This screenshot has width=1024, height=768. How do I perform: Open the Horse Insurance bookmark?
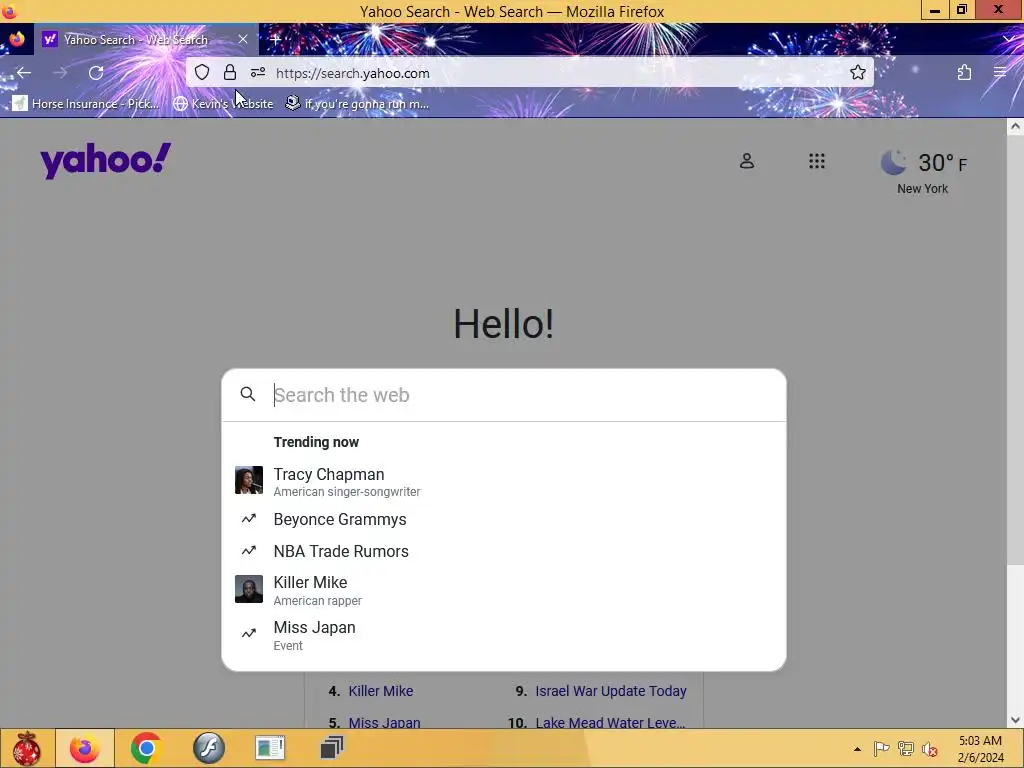pos(86,104)
